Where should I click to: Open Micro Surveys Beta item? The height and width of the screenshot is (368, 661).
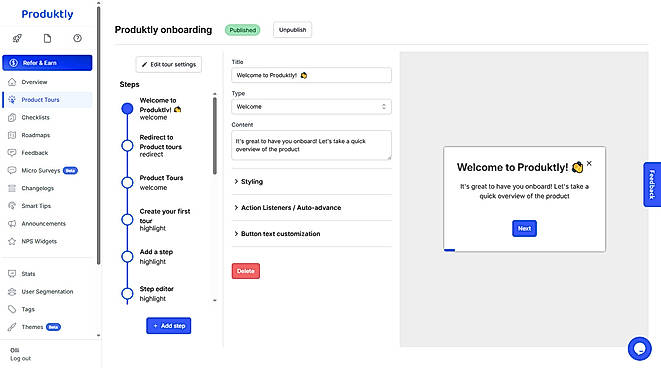tap(47, 170)
